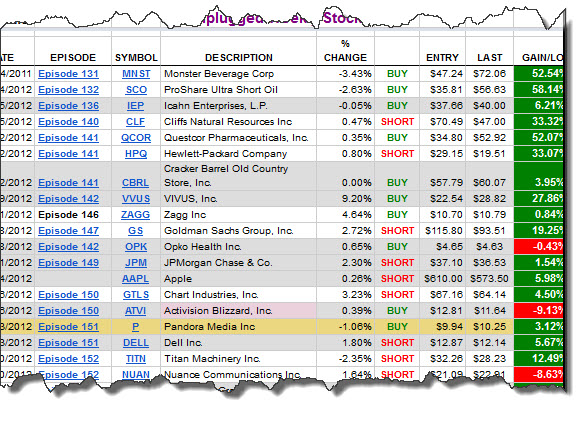Select the ENTRY column header

pos(442,58)
